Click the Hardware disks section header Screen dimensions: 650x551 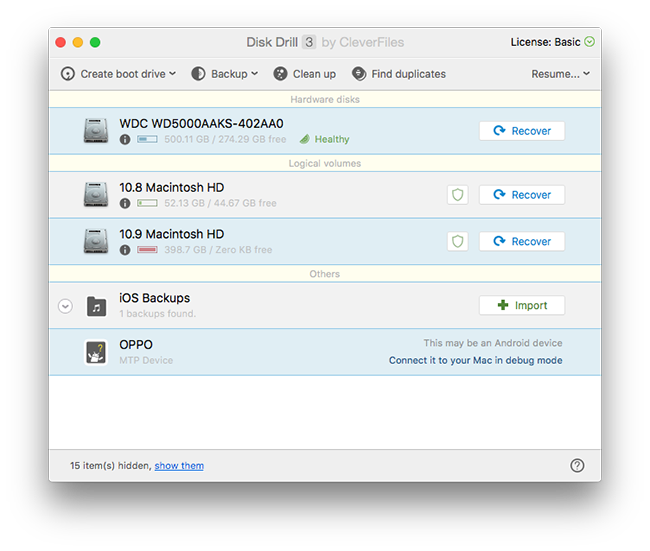coord(325,100)
